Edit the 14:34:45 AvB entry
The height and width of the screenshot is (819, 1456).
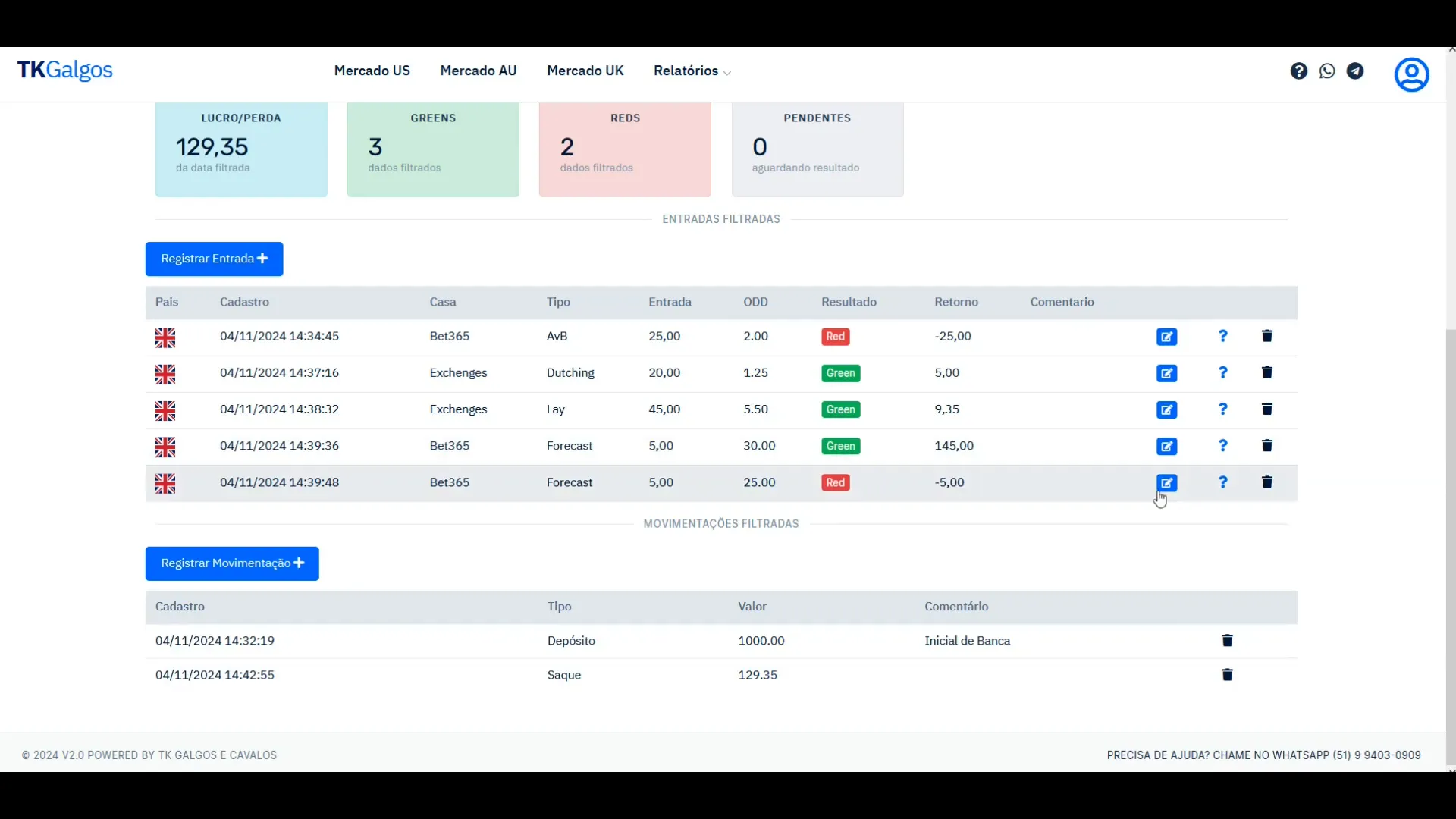coord(1166,337)
